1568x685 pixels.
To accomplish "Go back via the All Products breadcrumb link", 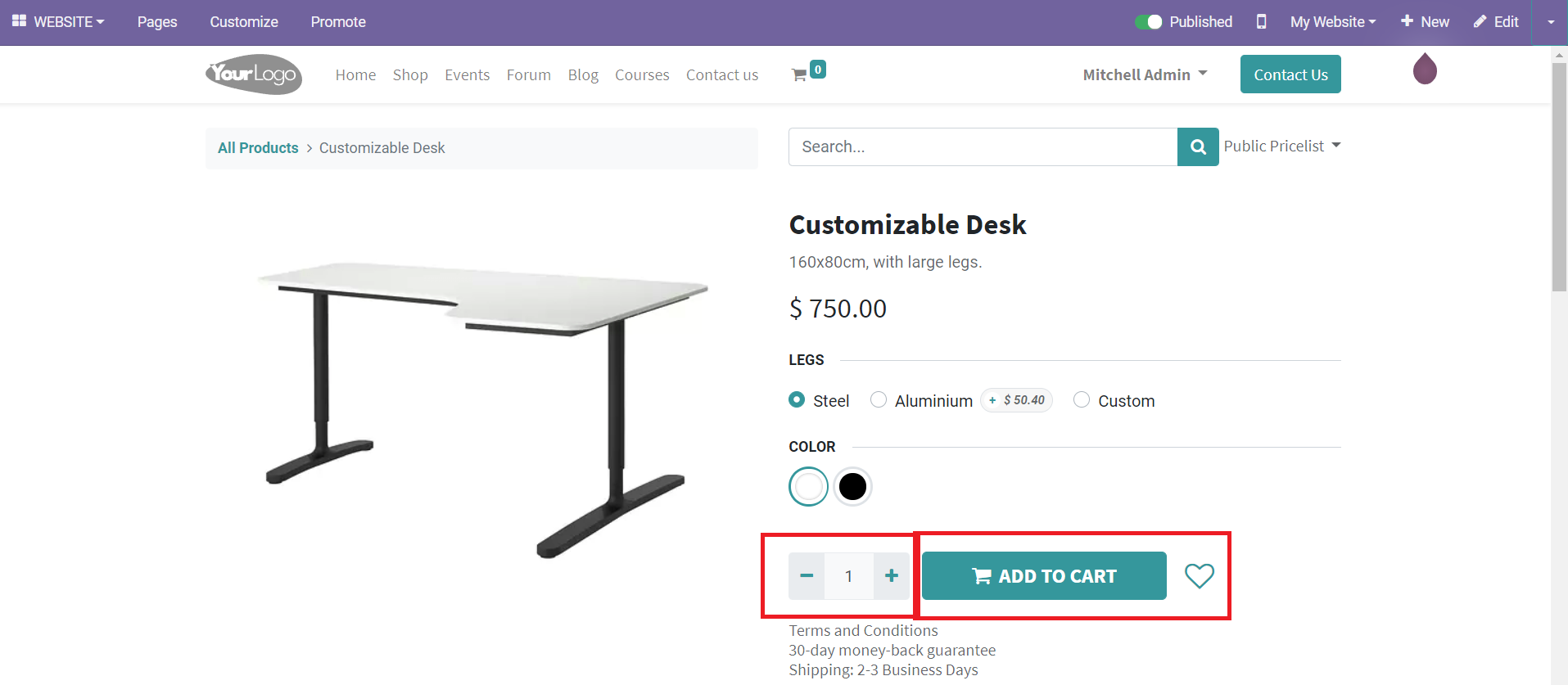I will click(x=257, y=147).
